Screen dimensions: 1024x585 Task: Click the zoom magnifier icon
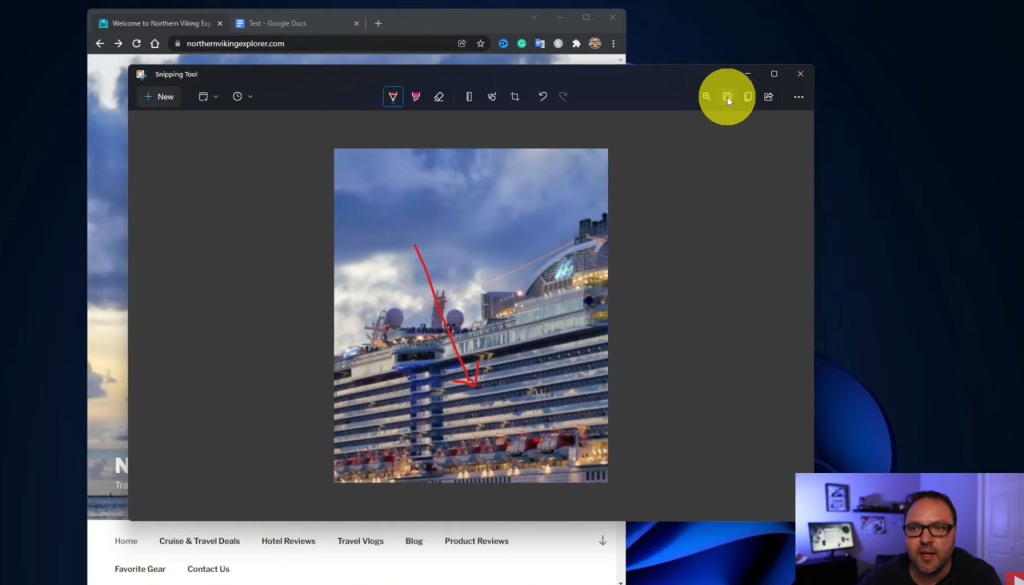[x=706, y=97]
